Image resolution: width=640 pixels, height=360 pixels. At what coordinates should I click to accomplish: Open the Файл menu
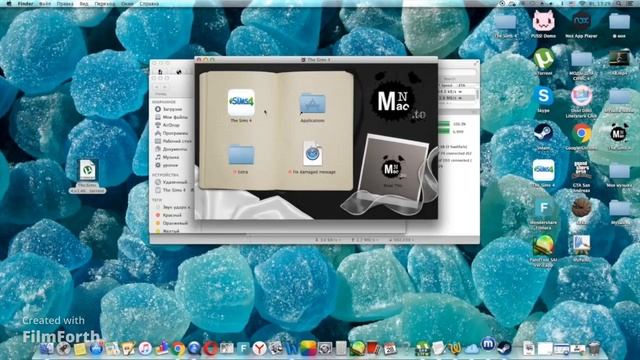[45, 4]
